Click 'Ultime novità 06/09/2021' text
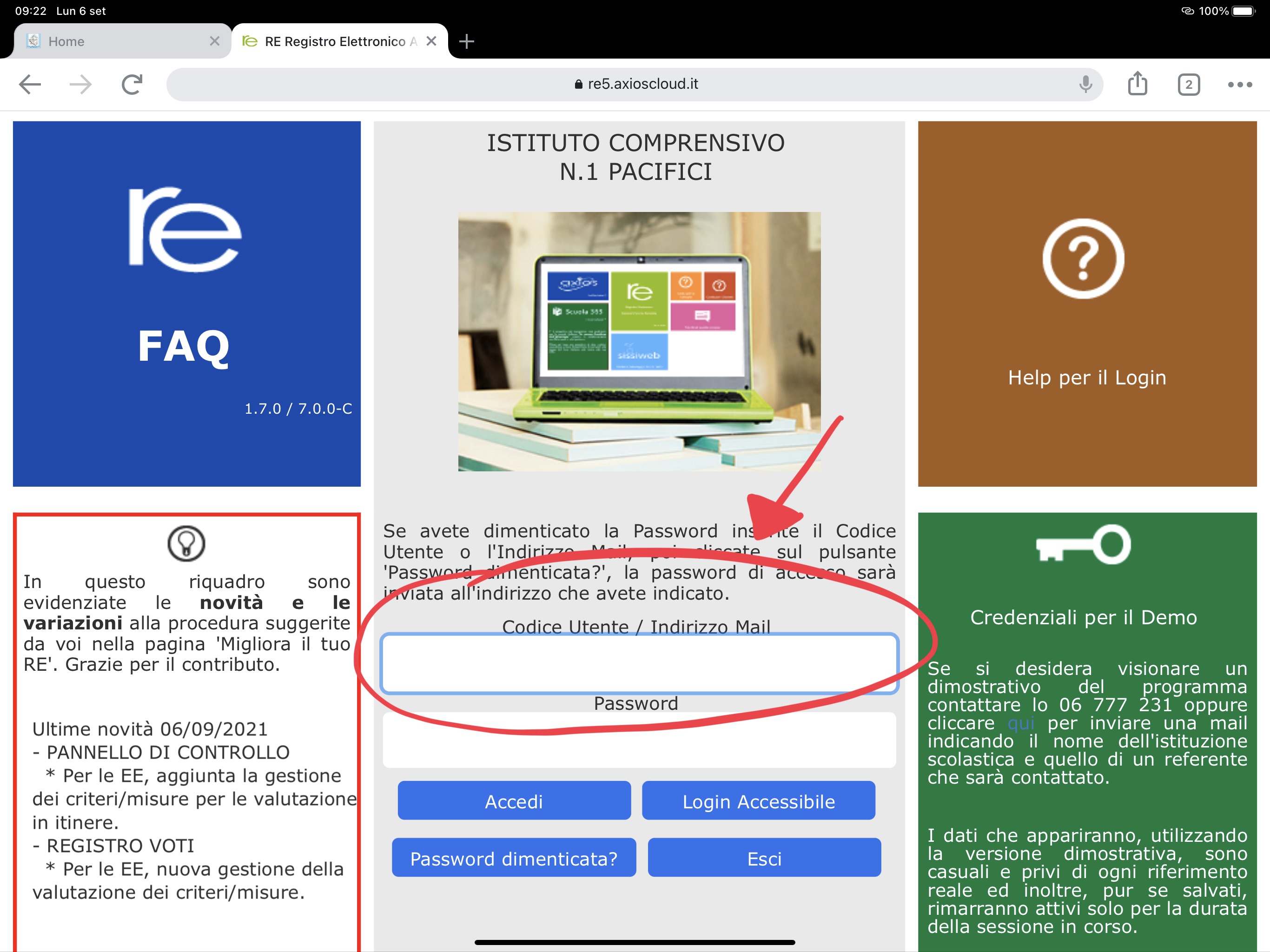This screenshot has height=952, width=1270. (150, 729)
